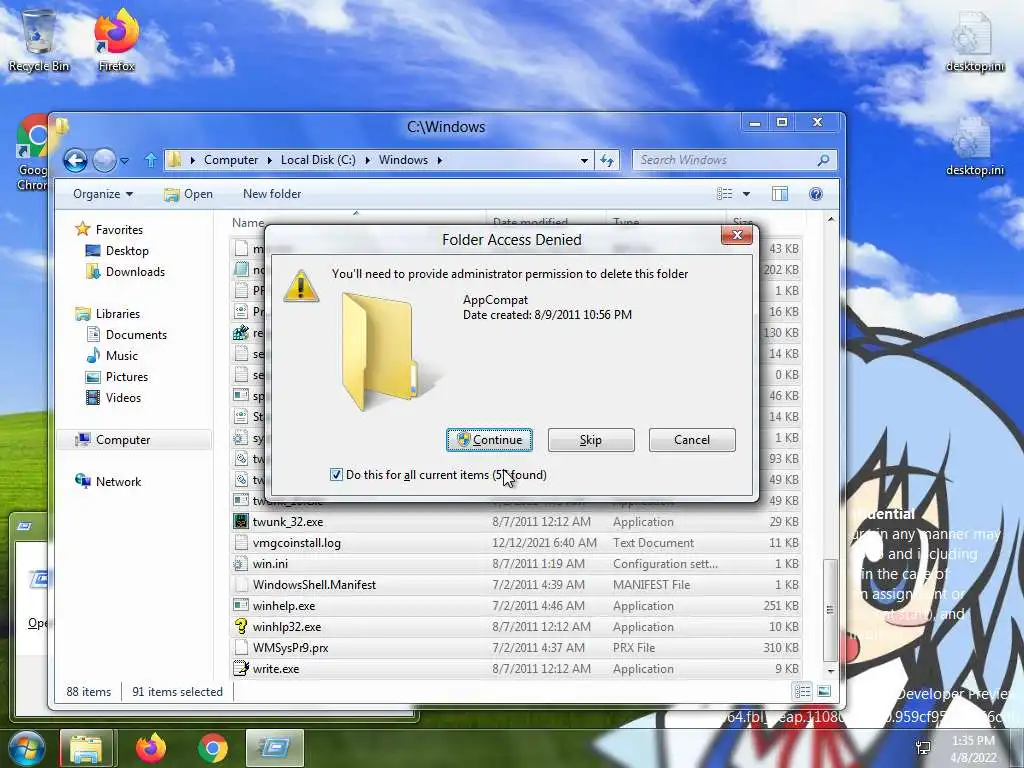Viewport: 1024px width, 768px height.
Task: Open the Documents library
Action: pos(136,335)
